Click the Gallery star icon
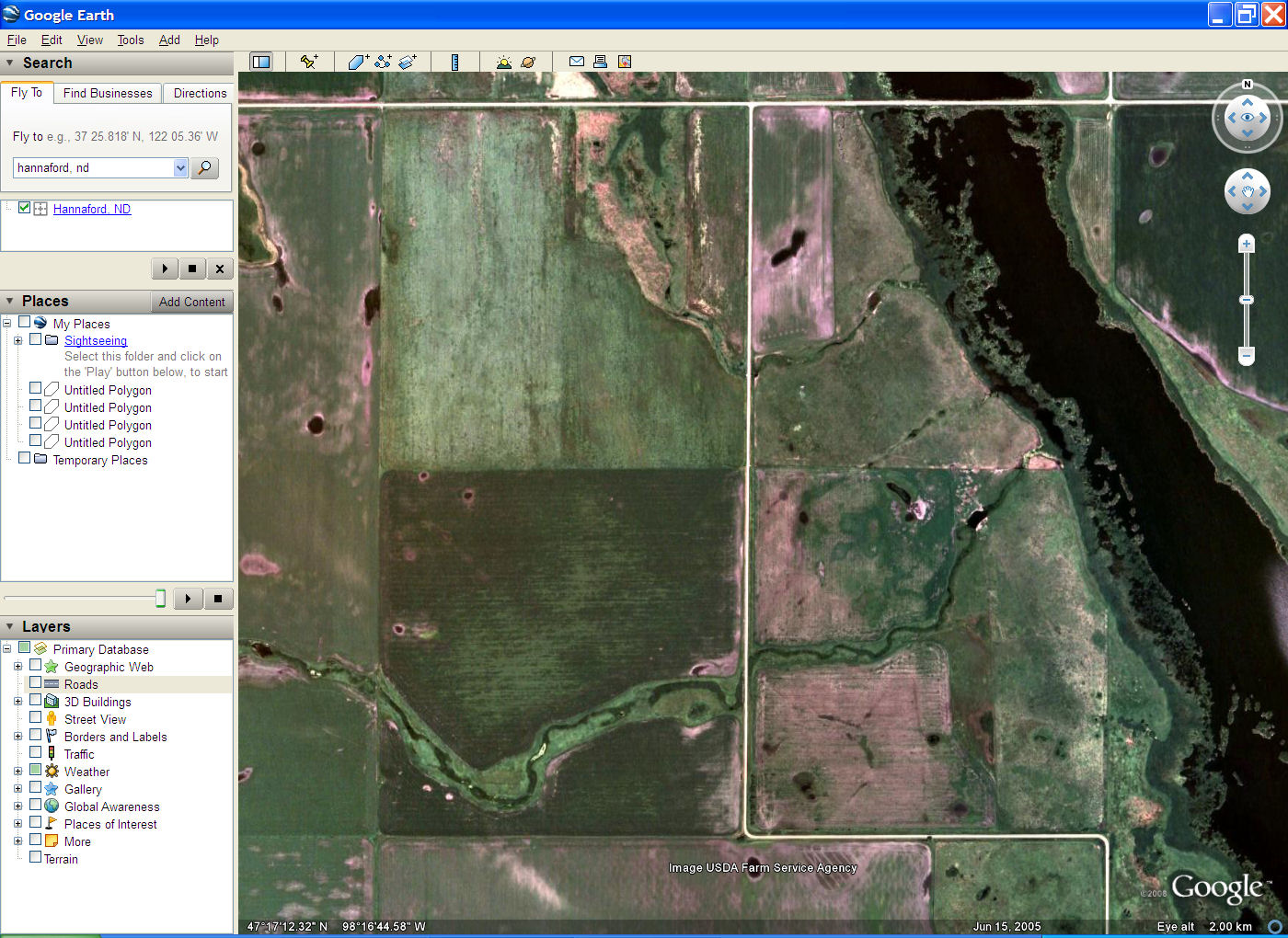 coord(52,788)
